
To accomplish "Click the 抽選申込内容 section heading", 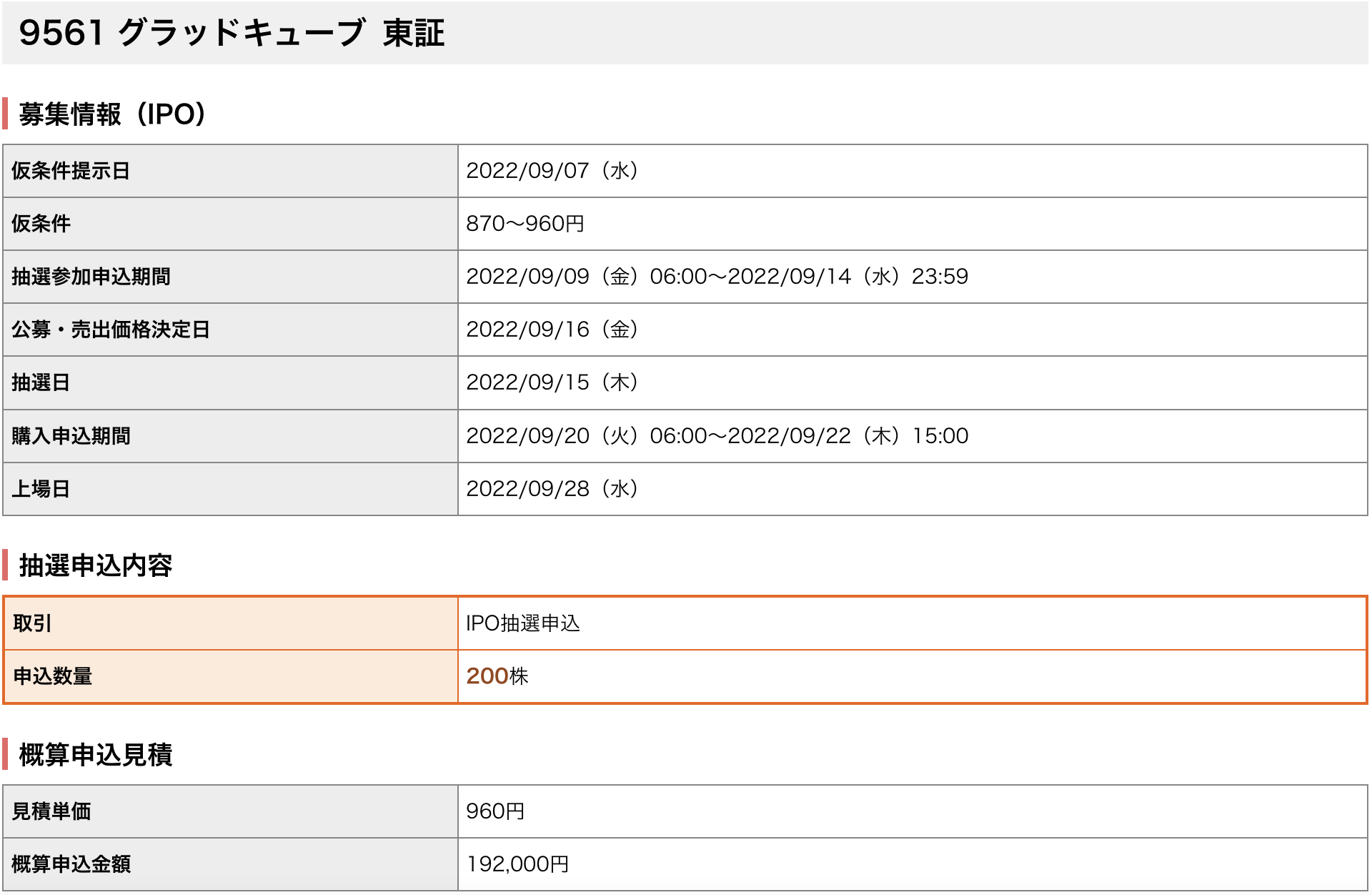I will (x=96, y=565).
